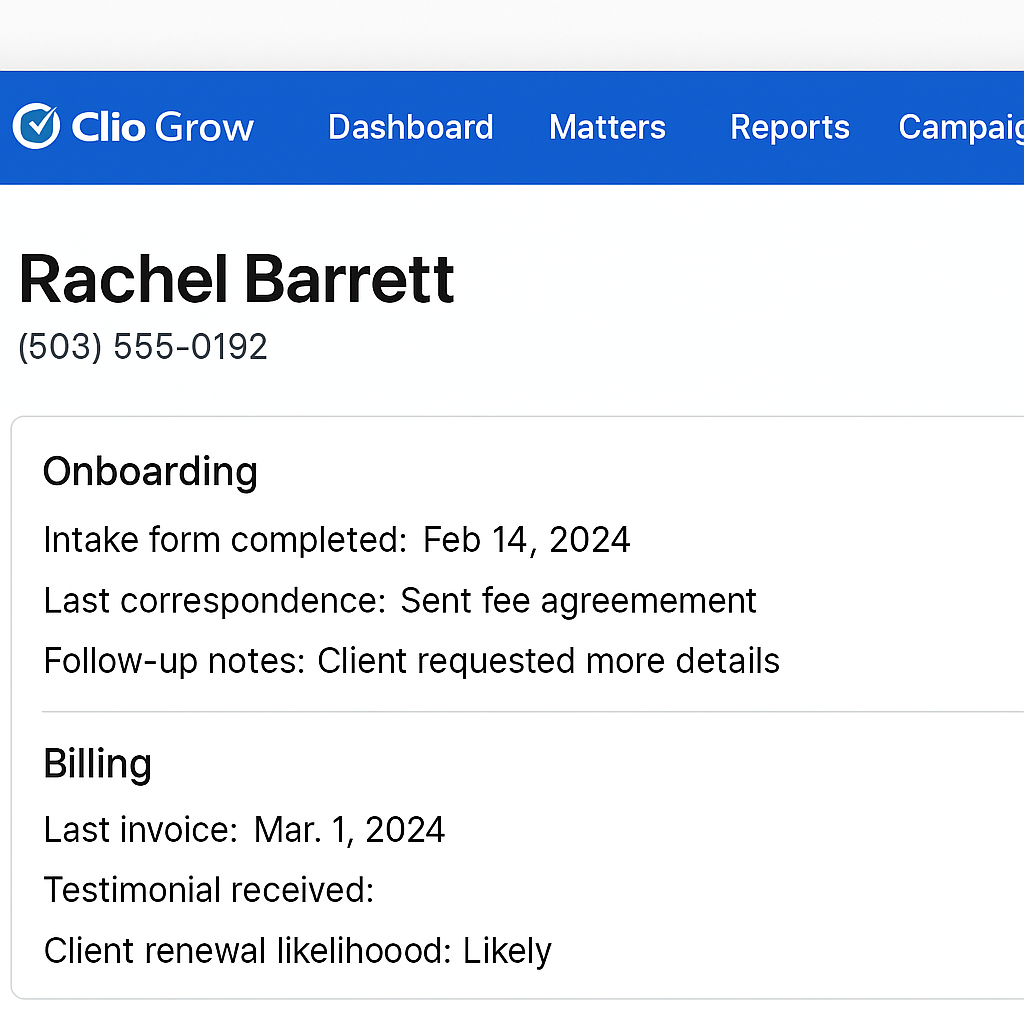Navigate to the Matters section
Image resolution: width=1024 pixels, height=1024 pixels.
[x=607, y=127]
